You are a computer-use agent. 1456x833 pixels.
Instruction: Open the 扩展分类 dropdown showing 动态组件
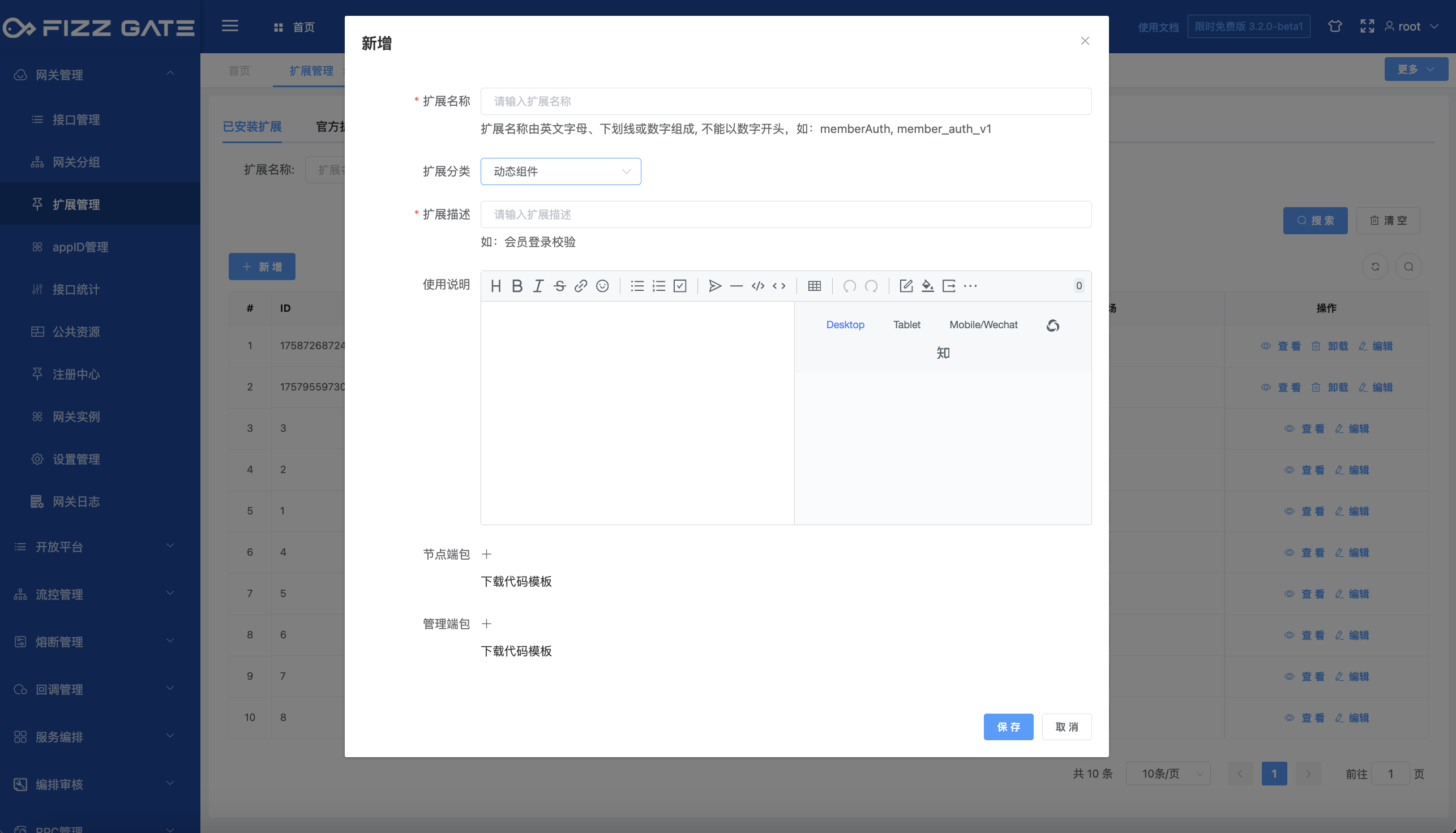[560, 171]
